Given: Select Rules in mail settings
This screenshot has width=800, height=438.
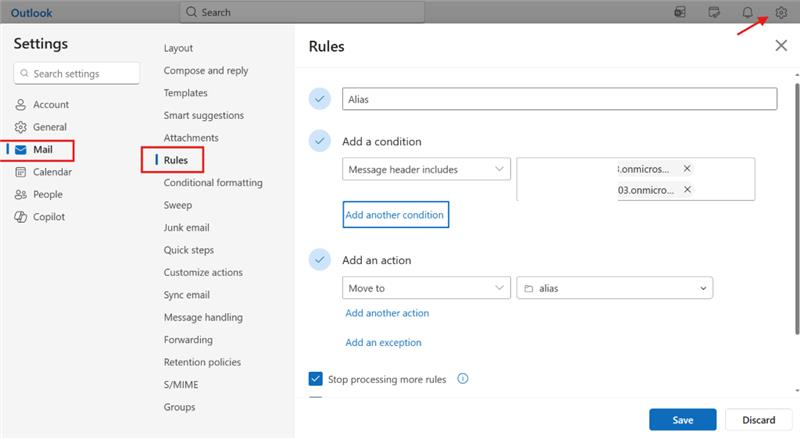Looking at the screenshot, I should click(176, 160).
